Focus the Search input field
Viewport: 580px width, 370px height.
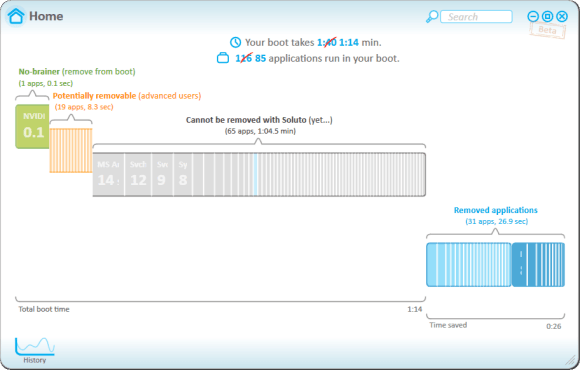[476, 17]
